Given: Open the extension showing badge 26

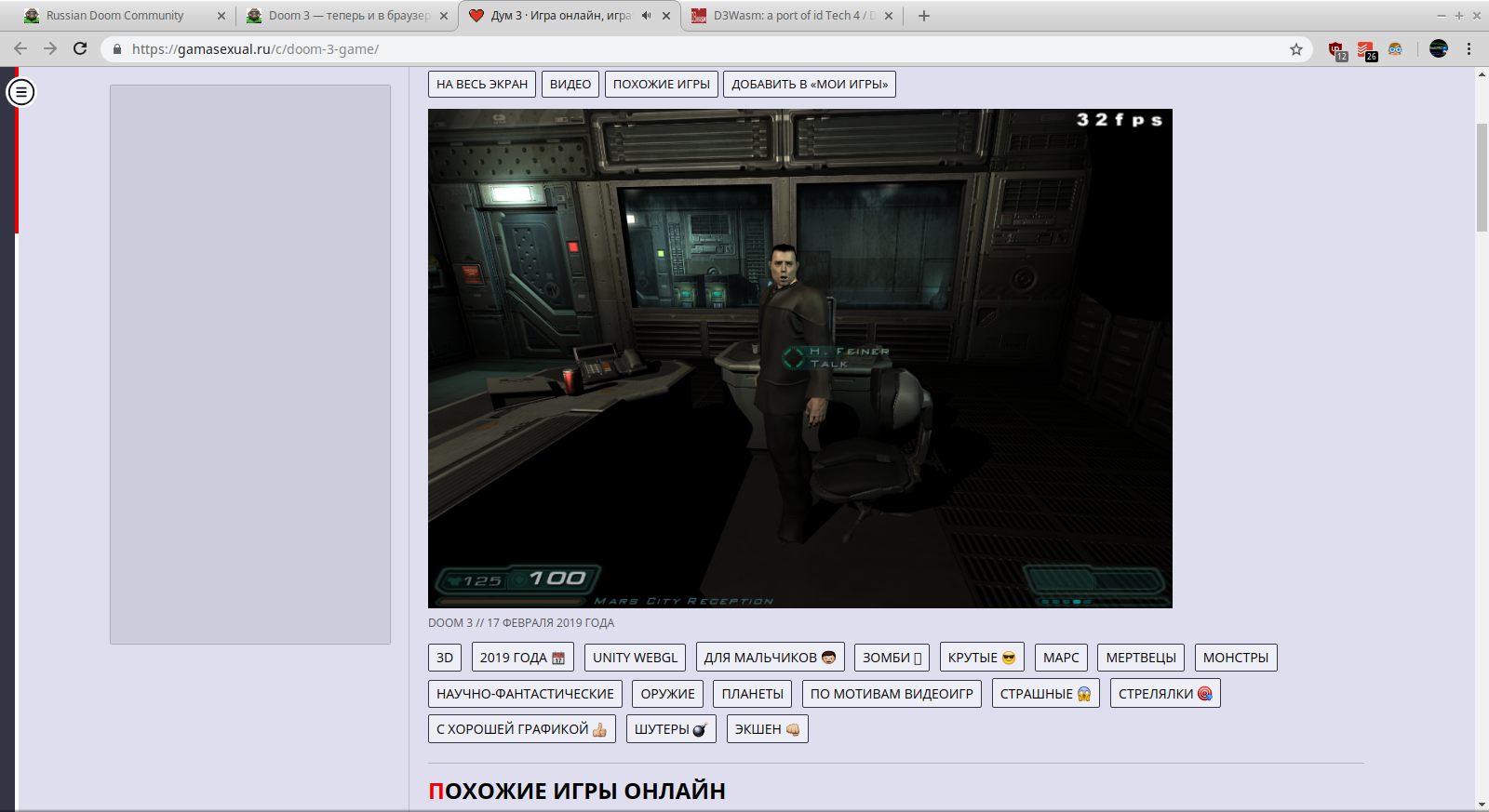Looking at the screenshot, I should coord(1366,50).
